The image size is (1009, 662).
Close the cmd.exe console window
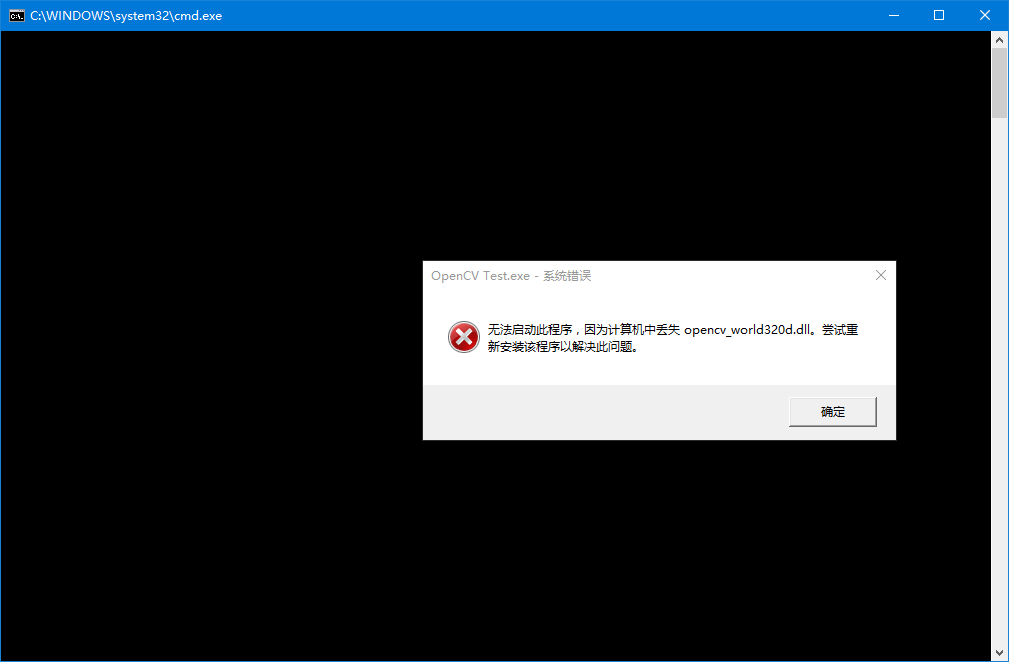985,15
